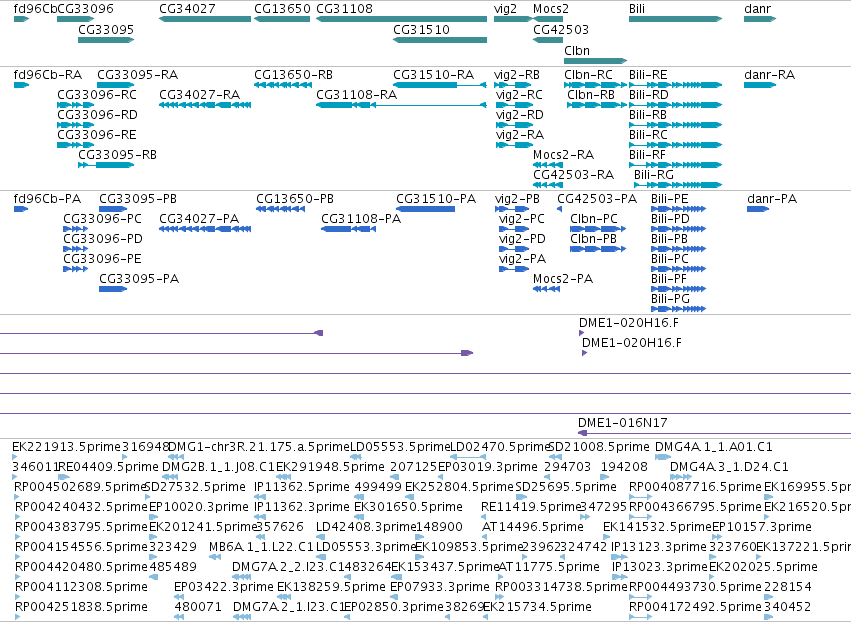Image resolution: width=851 pixels, height=622 pixels.
Task: Select the danr gene label
Action: click(x=758, y=9)
